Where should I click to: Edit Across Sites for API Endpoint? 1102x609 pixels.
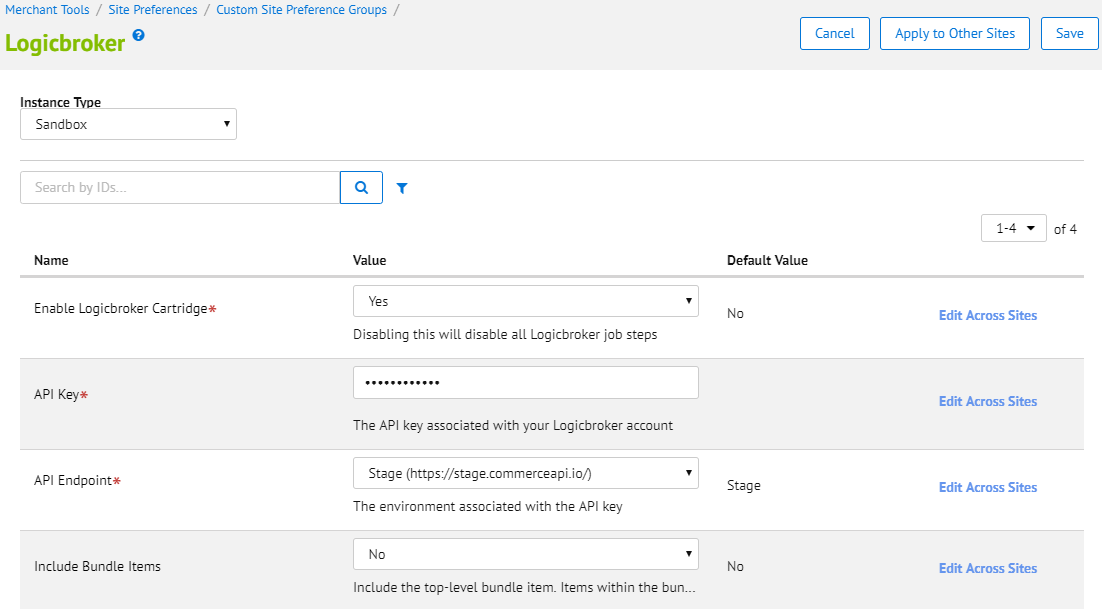pyautogui.click(x=987, y=487)
